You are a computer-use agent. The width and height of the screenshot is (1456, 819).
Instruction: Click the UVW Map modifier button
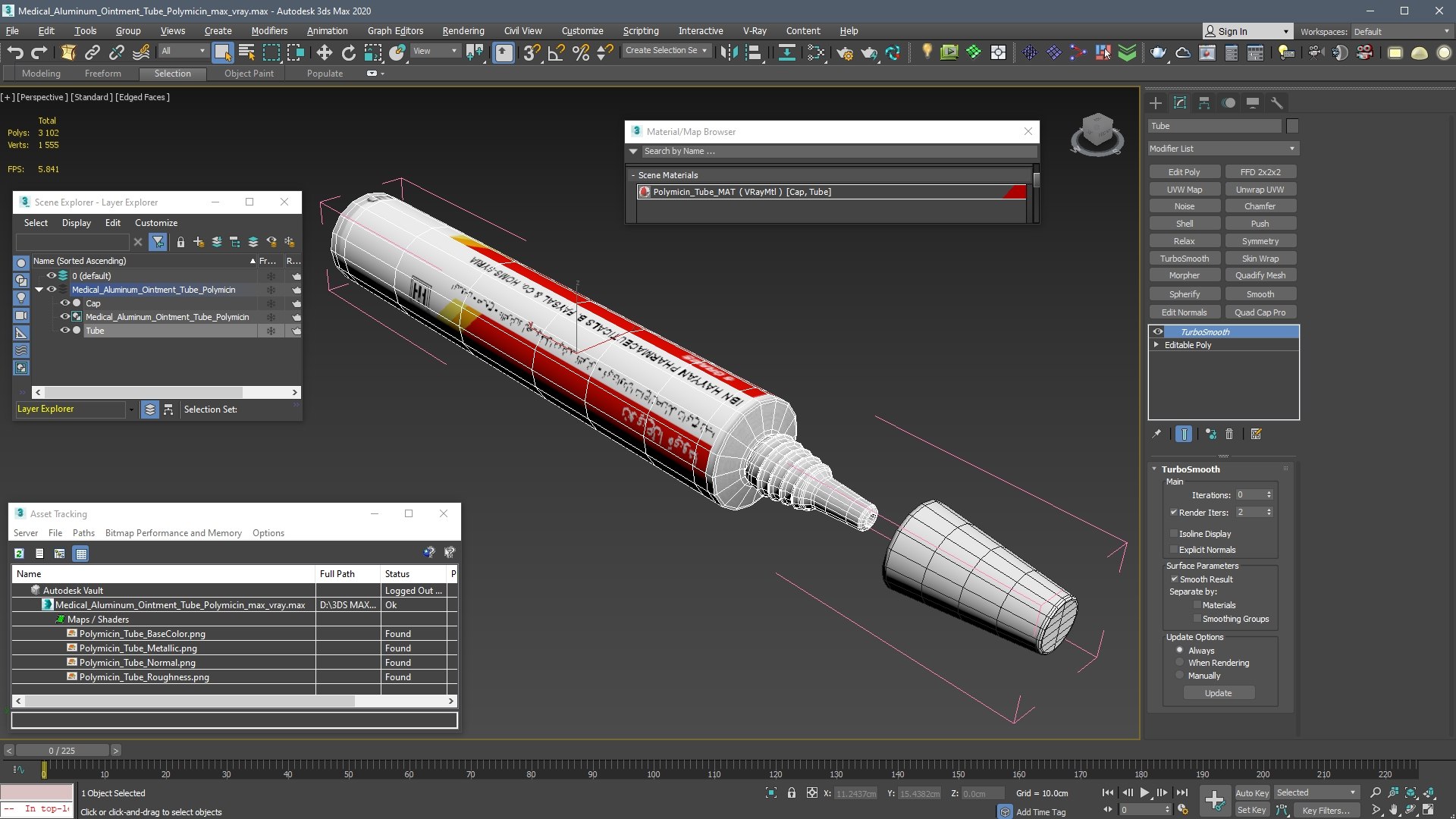1185,190
